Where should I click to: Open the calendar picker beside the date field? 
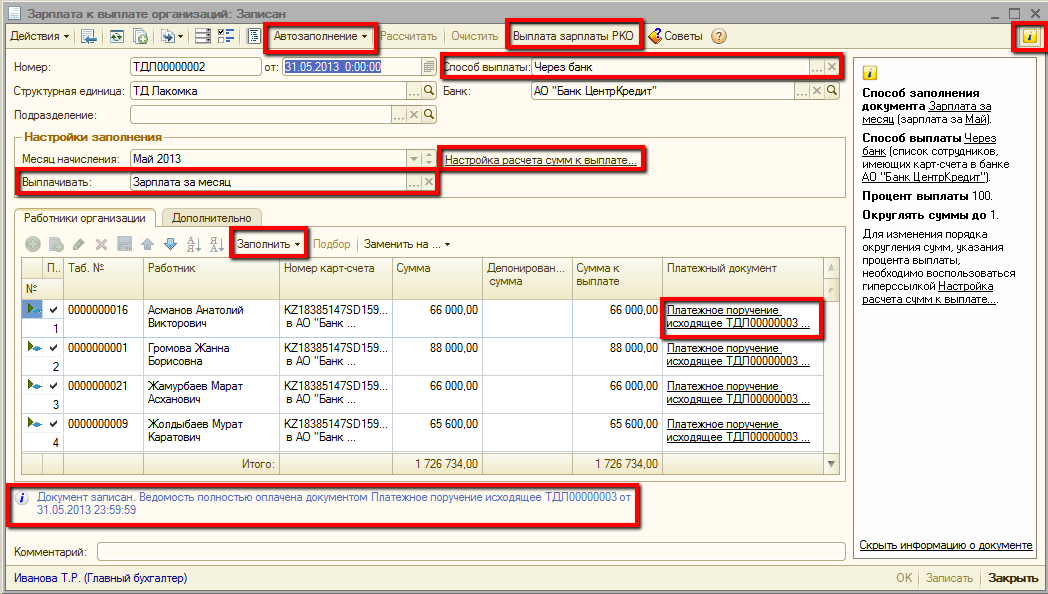pyautogui.click(x=429, y=67)
